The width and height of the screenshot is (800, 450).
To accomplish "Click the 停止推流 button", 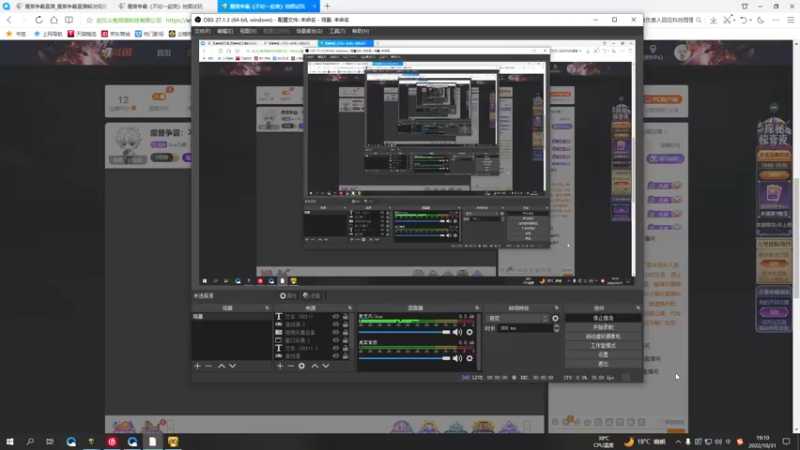I will point(603,318).
